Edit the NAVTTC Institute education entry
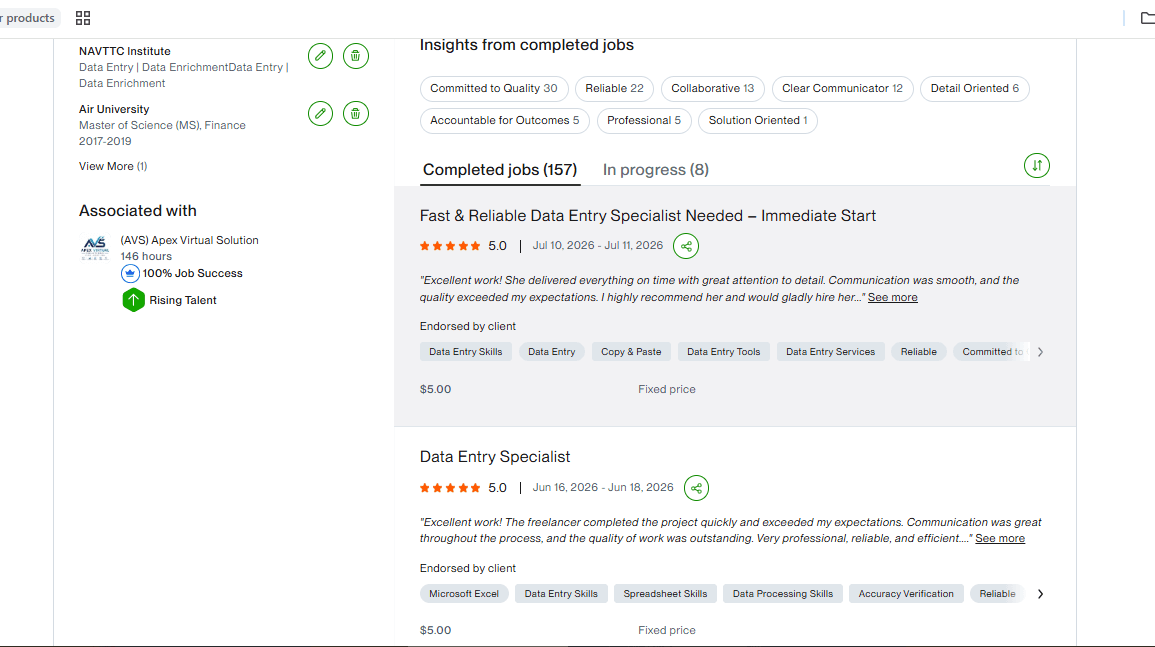The image size is (1155, 647). point(320,56)
